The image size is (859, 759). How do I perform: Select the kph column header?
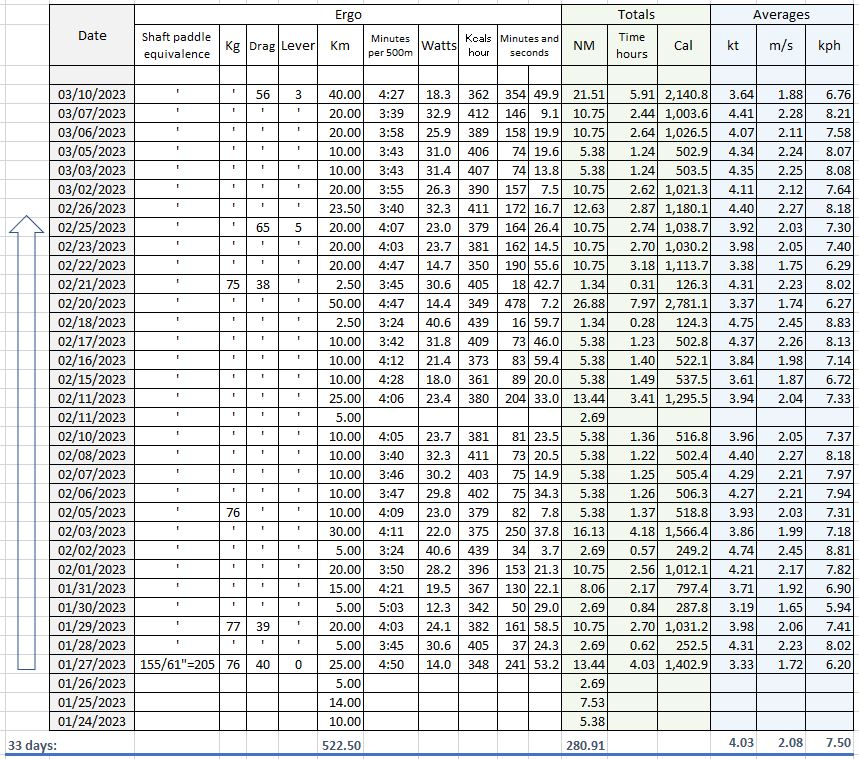click(829, 45)
